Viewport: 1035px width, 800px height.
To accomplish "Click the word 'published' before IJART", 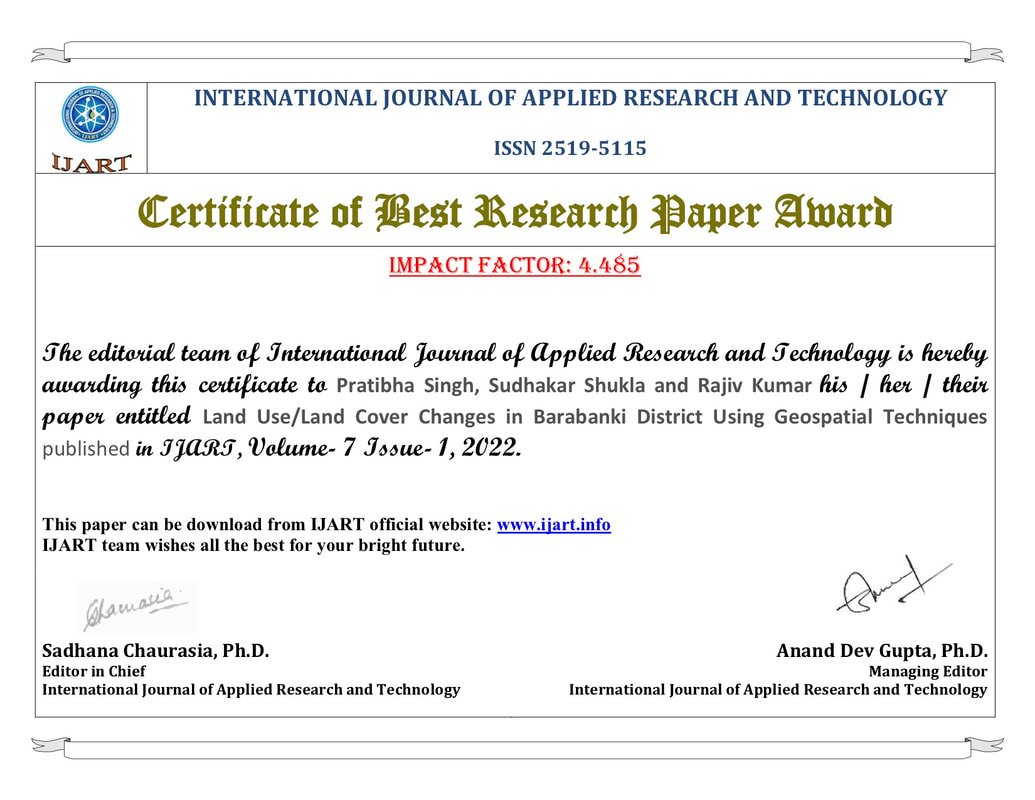I will click(86, 449).
